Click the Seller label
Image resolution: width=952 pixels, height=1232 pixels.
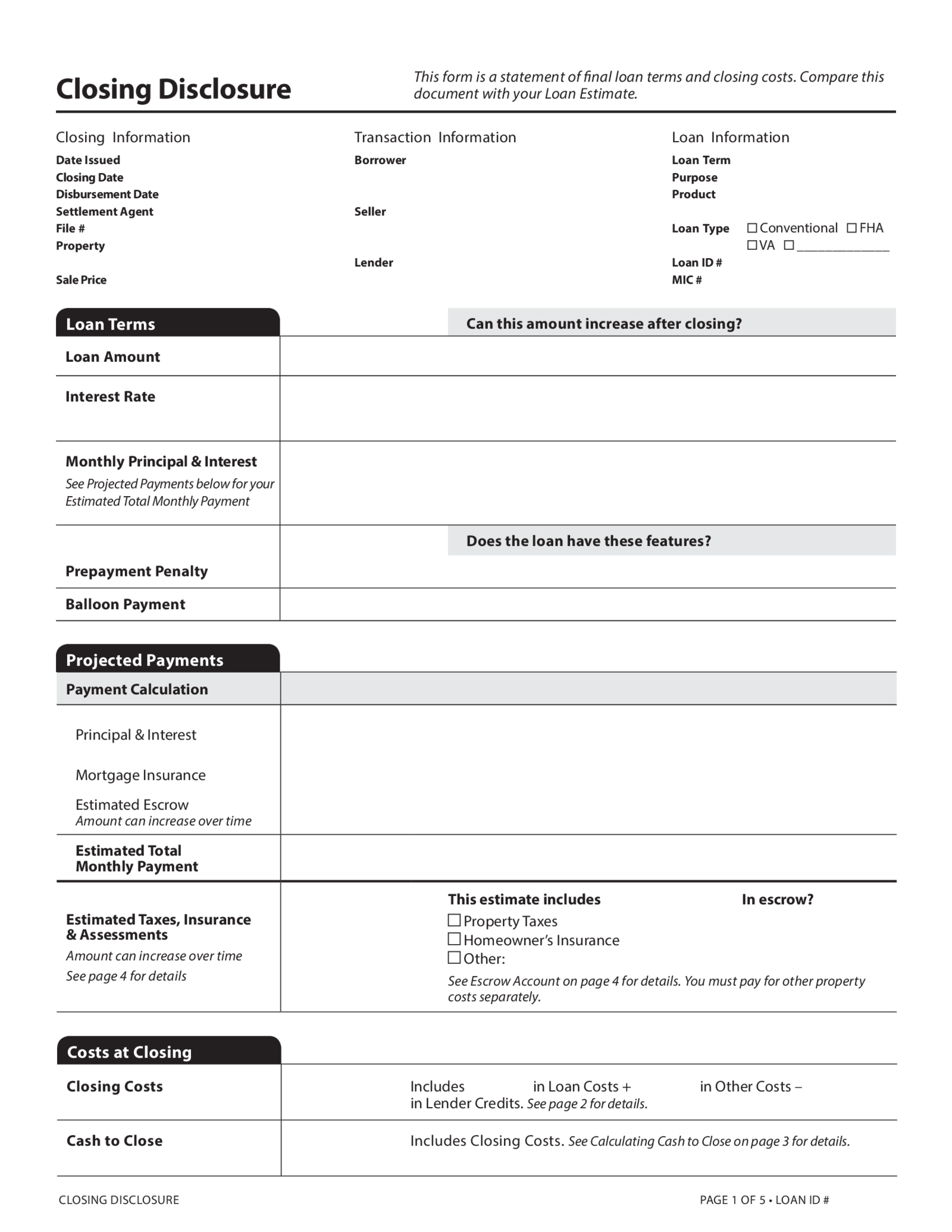370,211
